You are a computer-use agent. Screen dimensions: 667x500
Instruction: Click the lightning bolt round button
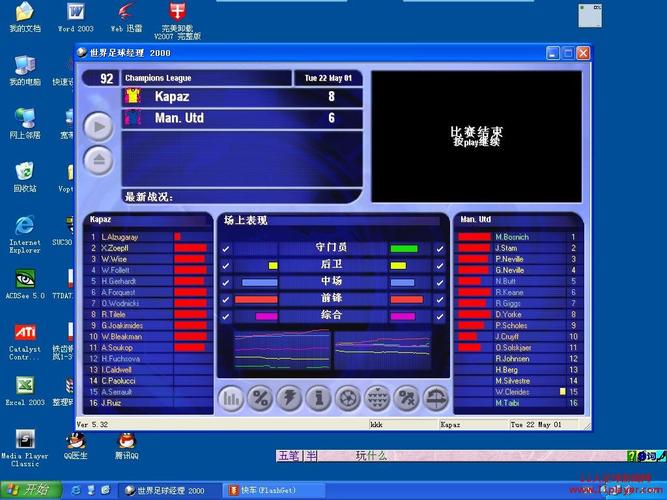290,399
